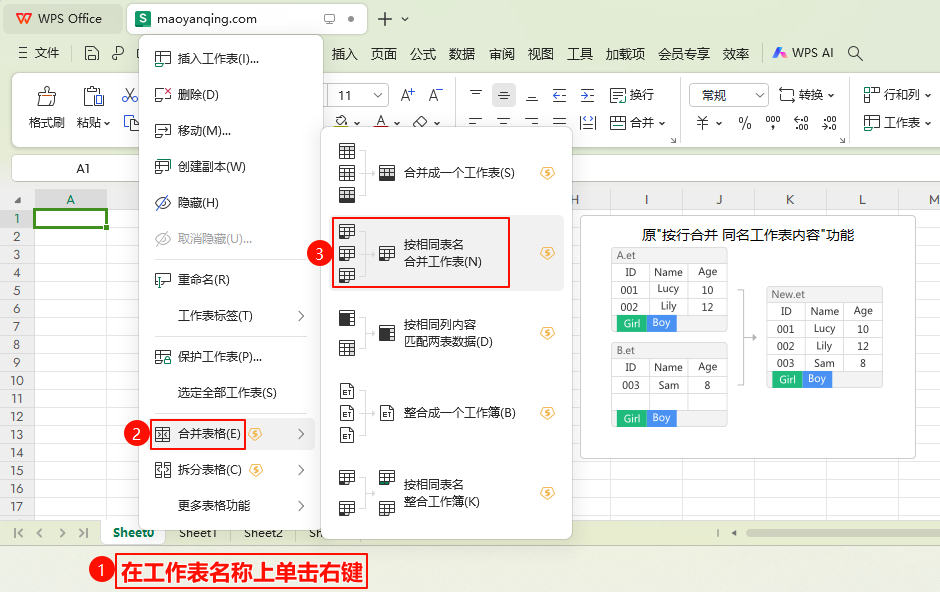Click the WPS AI button
940x592 pixels.
point(801,53)
